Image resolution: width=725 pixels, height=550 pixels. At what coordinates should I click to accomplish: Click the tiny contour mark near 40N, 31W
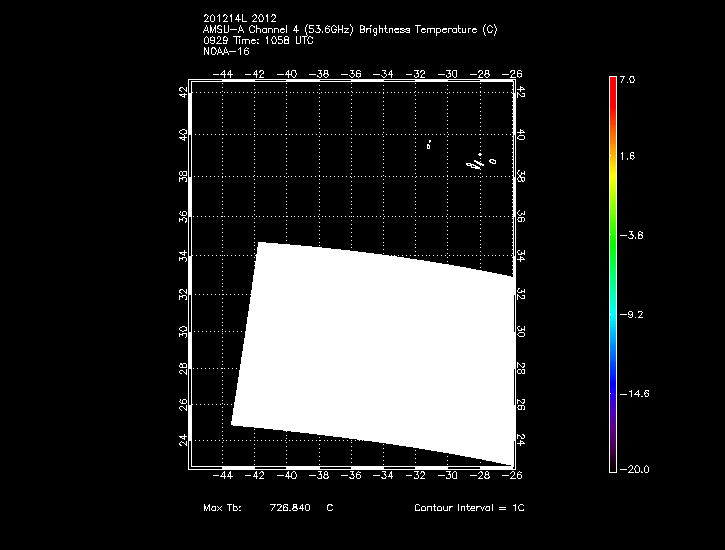click(429, 144)
